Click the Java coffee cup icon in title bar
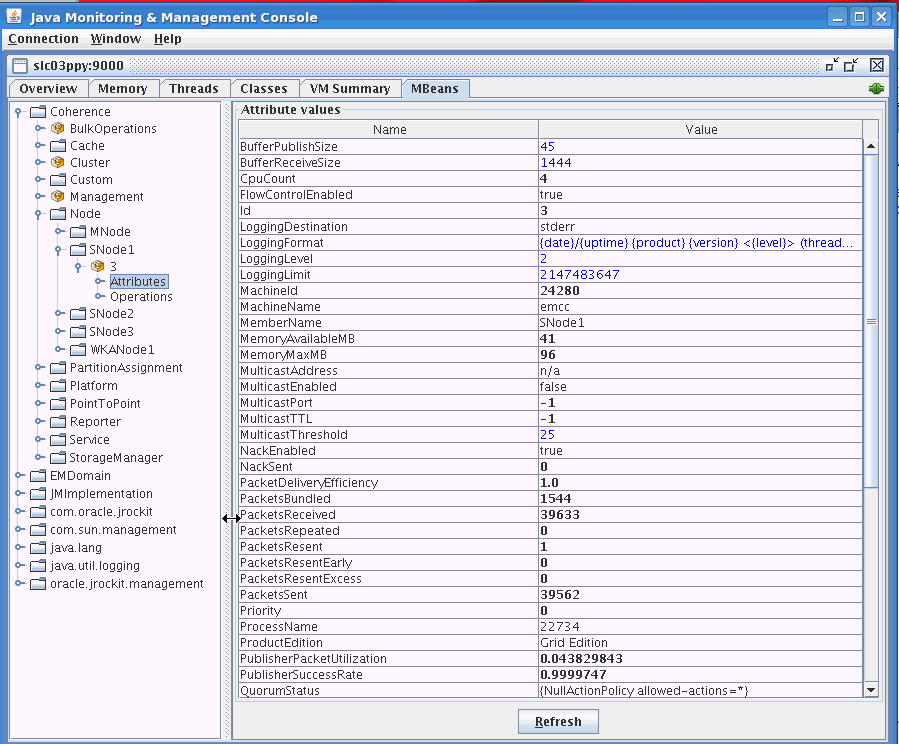This screenshot has height=744, width=899. 14,17
